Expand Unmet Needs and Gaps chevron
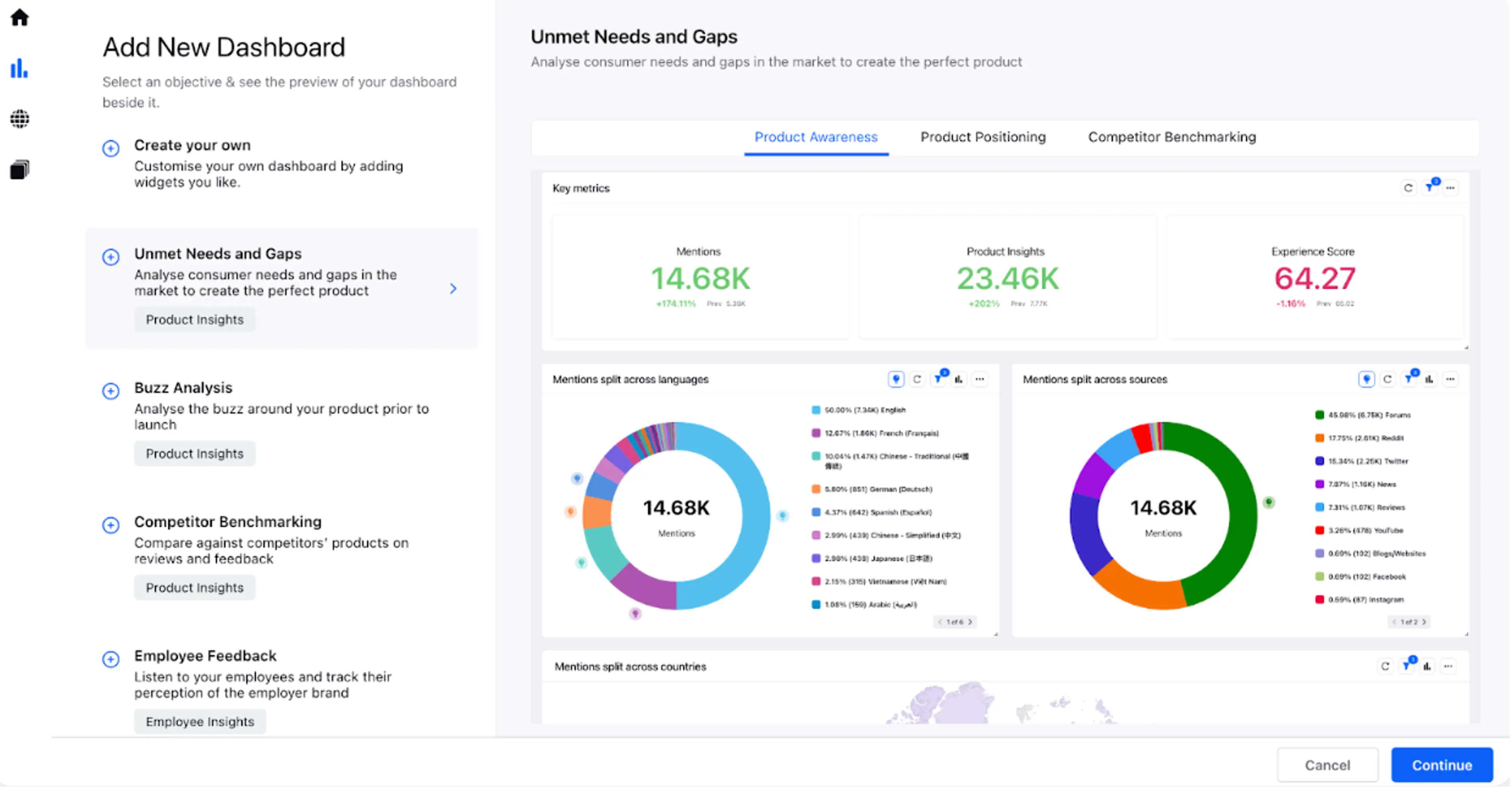Screen dimensions: 1512x788 (x=452, y=289)
